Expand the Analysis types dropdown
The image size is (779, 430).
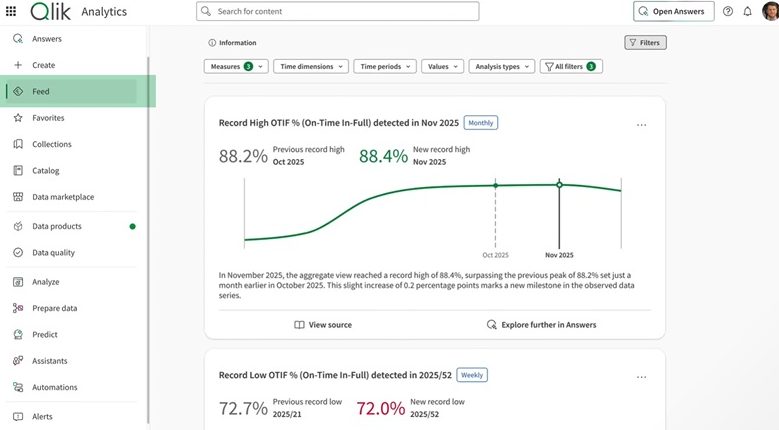pos(502,67)
